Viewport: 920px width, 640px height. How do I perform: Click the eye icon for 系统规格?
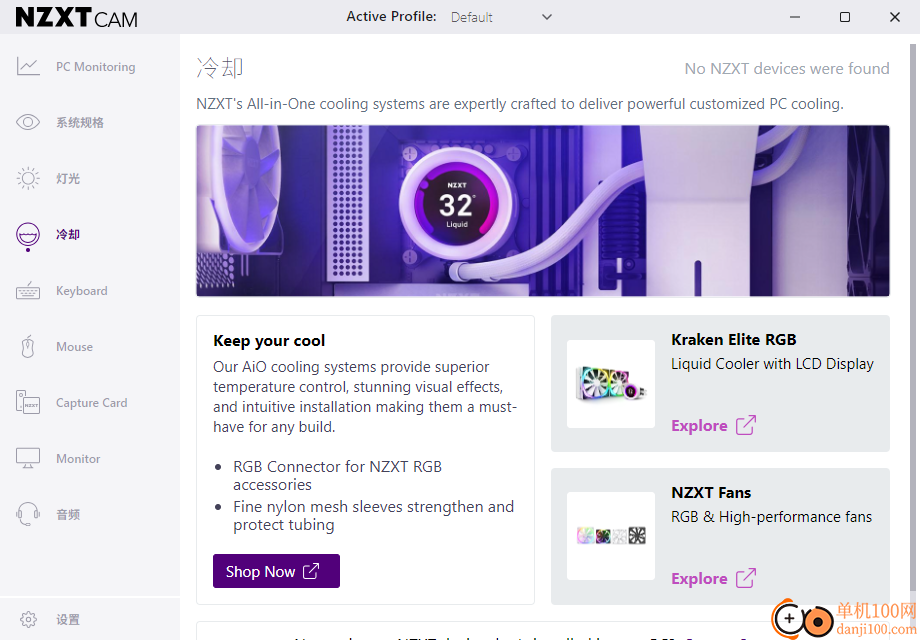pyautogui.click(x=28, y=122)
